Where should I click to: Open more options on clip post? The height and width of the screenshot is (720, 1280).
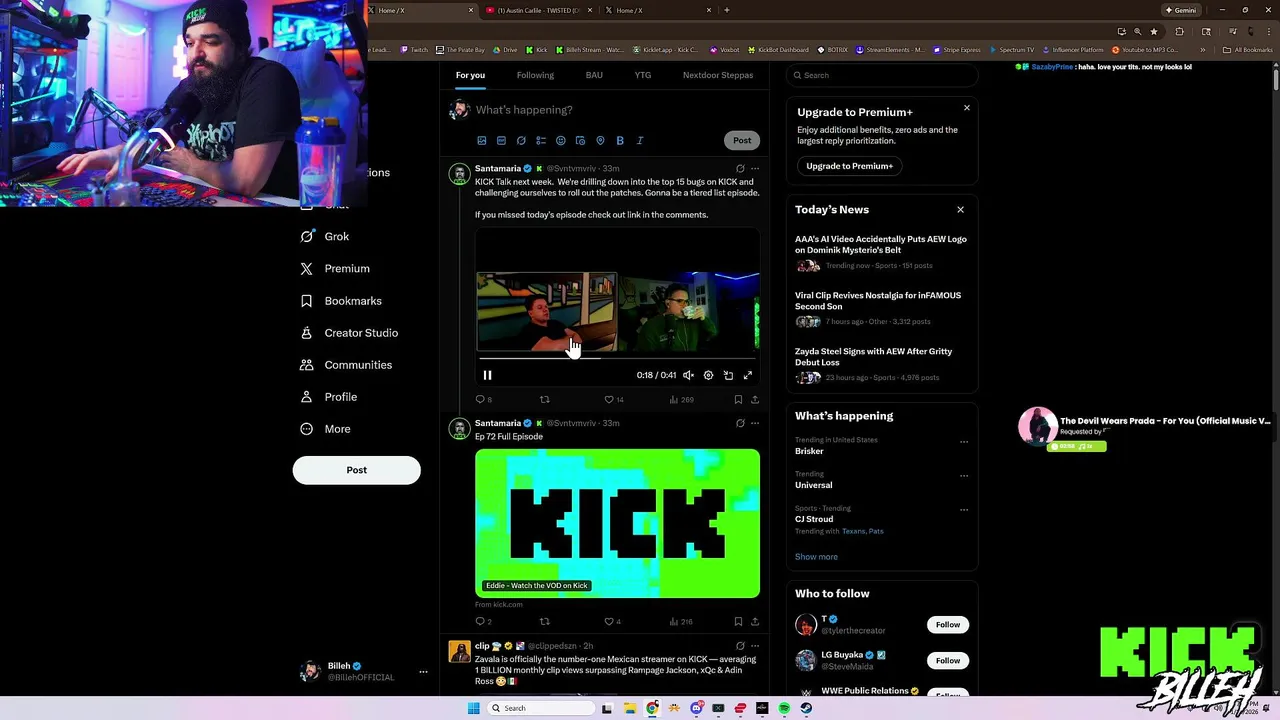click(x=755, y=646)
